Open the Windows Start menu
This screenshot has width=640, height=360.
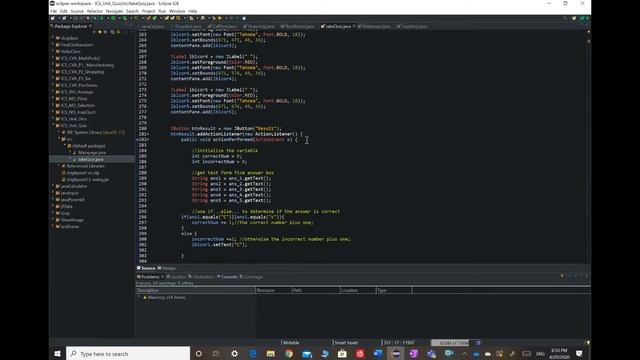click(58, 353)
